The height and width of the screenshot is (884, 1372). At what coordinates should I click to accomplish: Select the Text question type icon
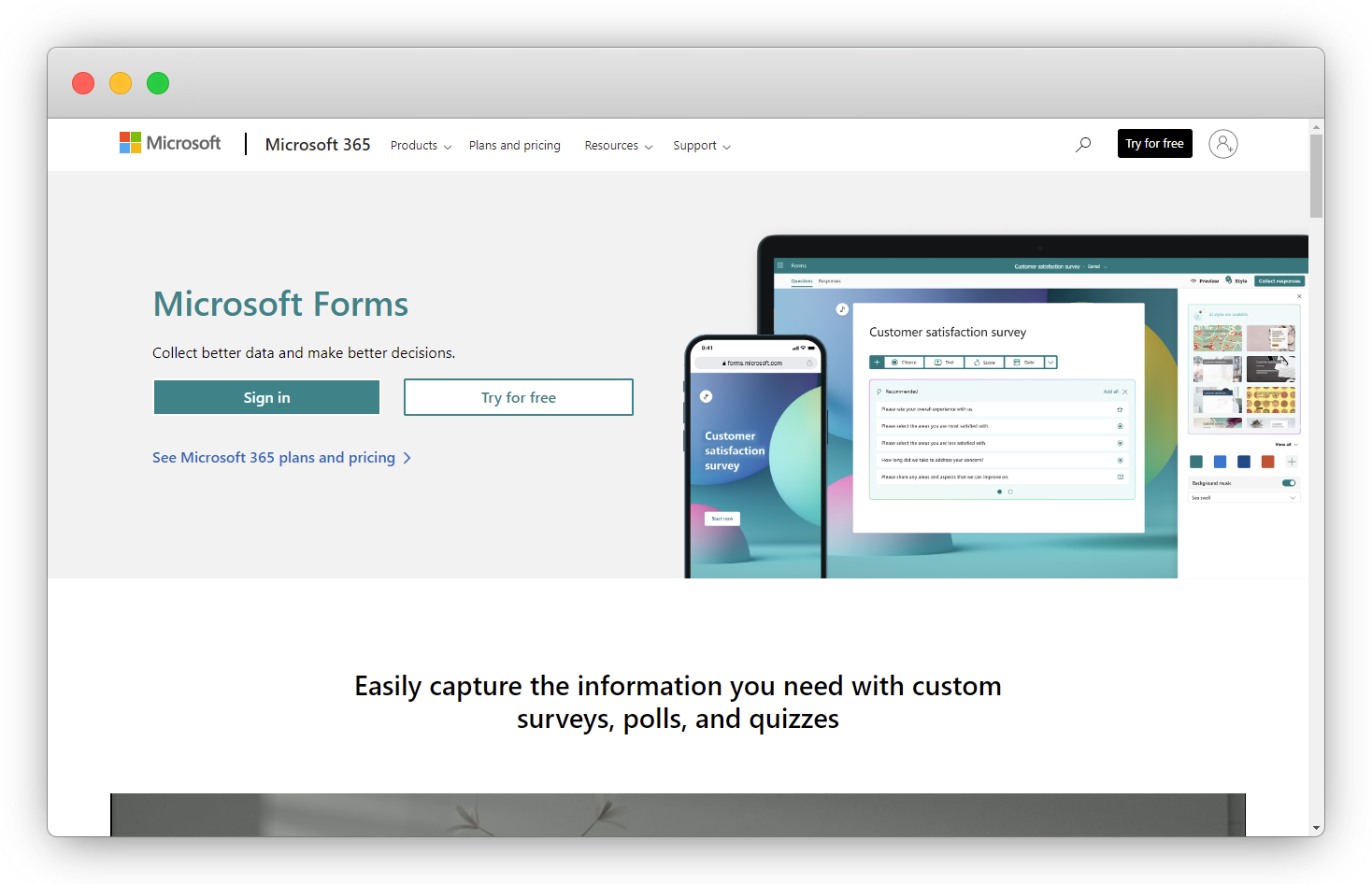938,363
